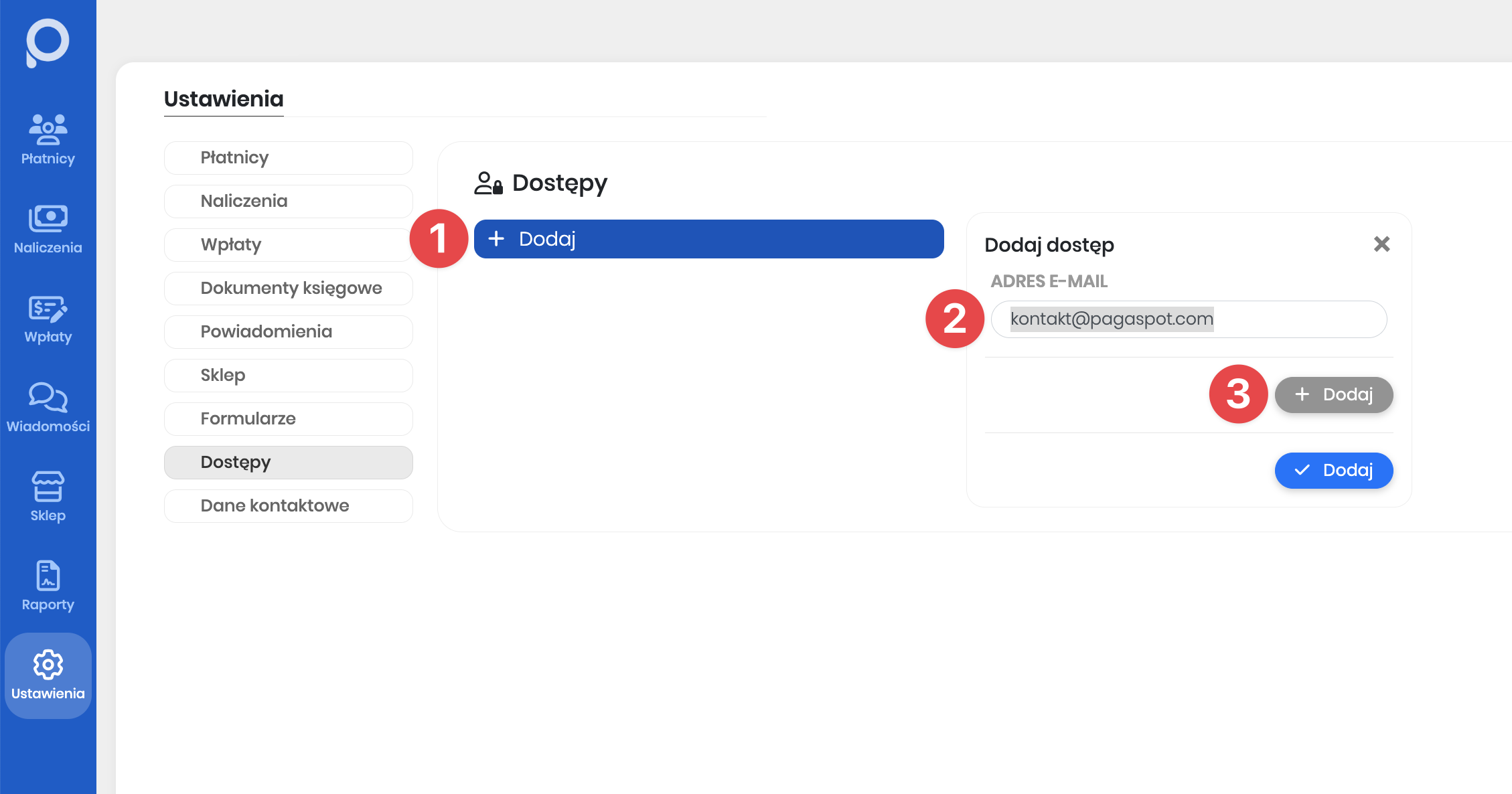Open Wpłaty in the blue sidebar
Image resolution: width=1512 pixels, height=794 pixels.
point(48,319)
